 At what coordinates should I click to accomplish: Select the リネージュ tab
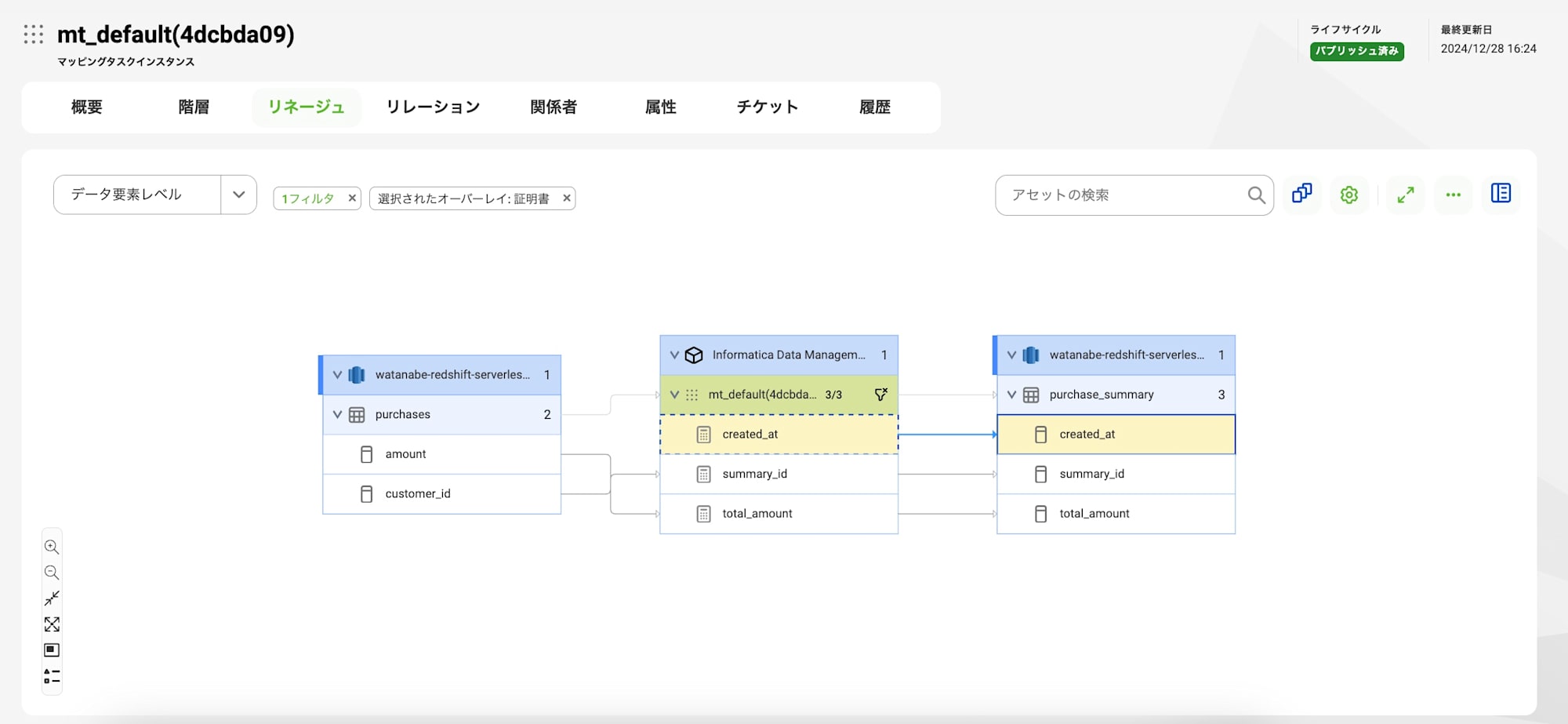[307, 107]
